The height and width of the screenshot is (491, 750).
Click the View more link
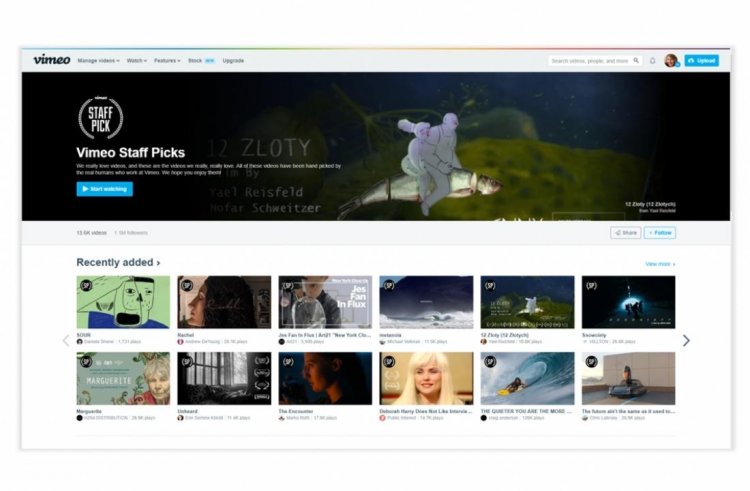(660, 264)
